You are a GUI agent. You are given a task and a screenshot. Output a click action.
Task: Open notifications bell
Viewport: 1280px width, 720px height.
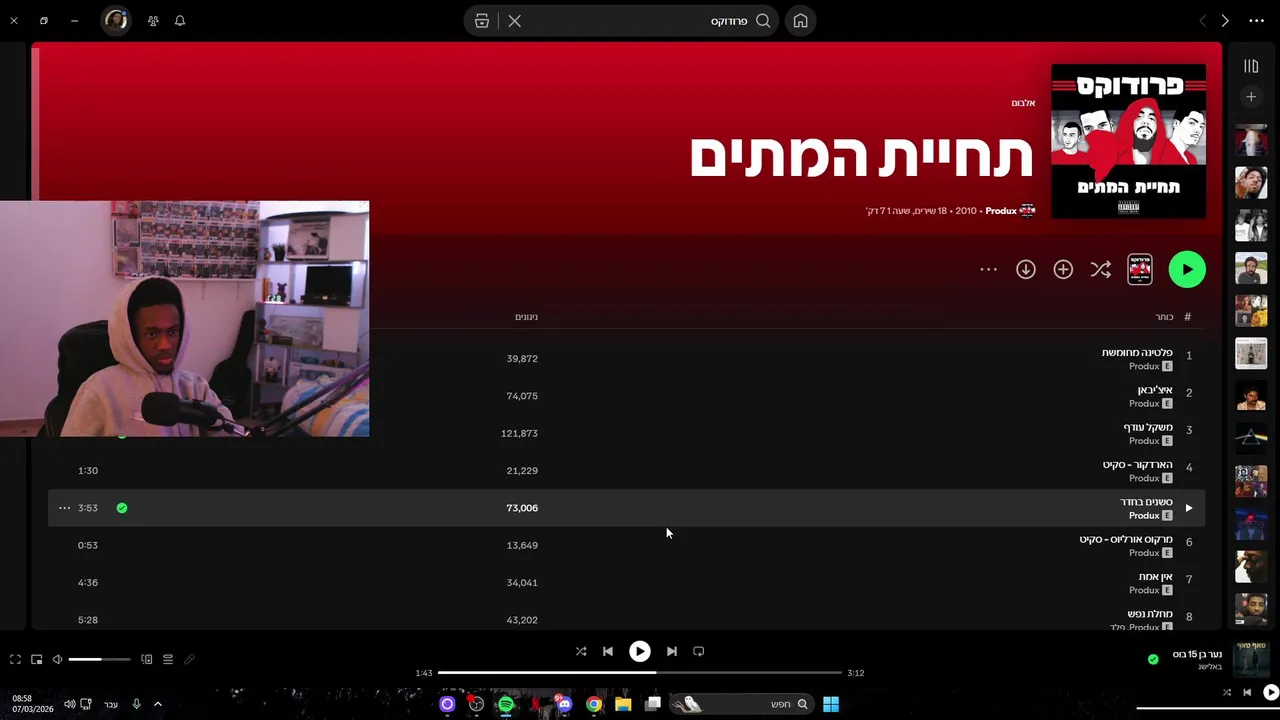pos(180,21)
